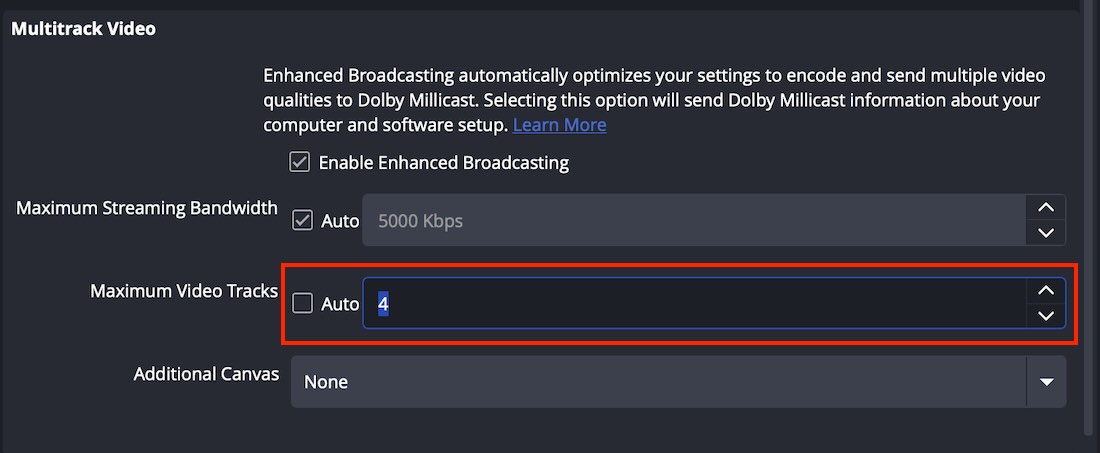Focus the Maximum Video Tracks number field
The image size is (1100, 453).
point(693,303)
